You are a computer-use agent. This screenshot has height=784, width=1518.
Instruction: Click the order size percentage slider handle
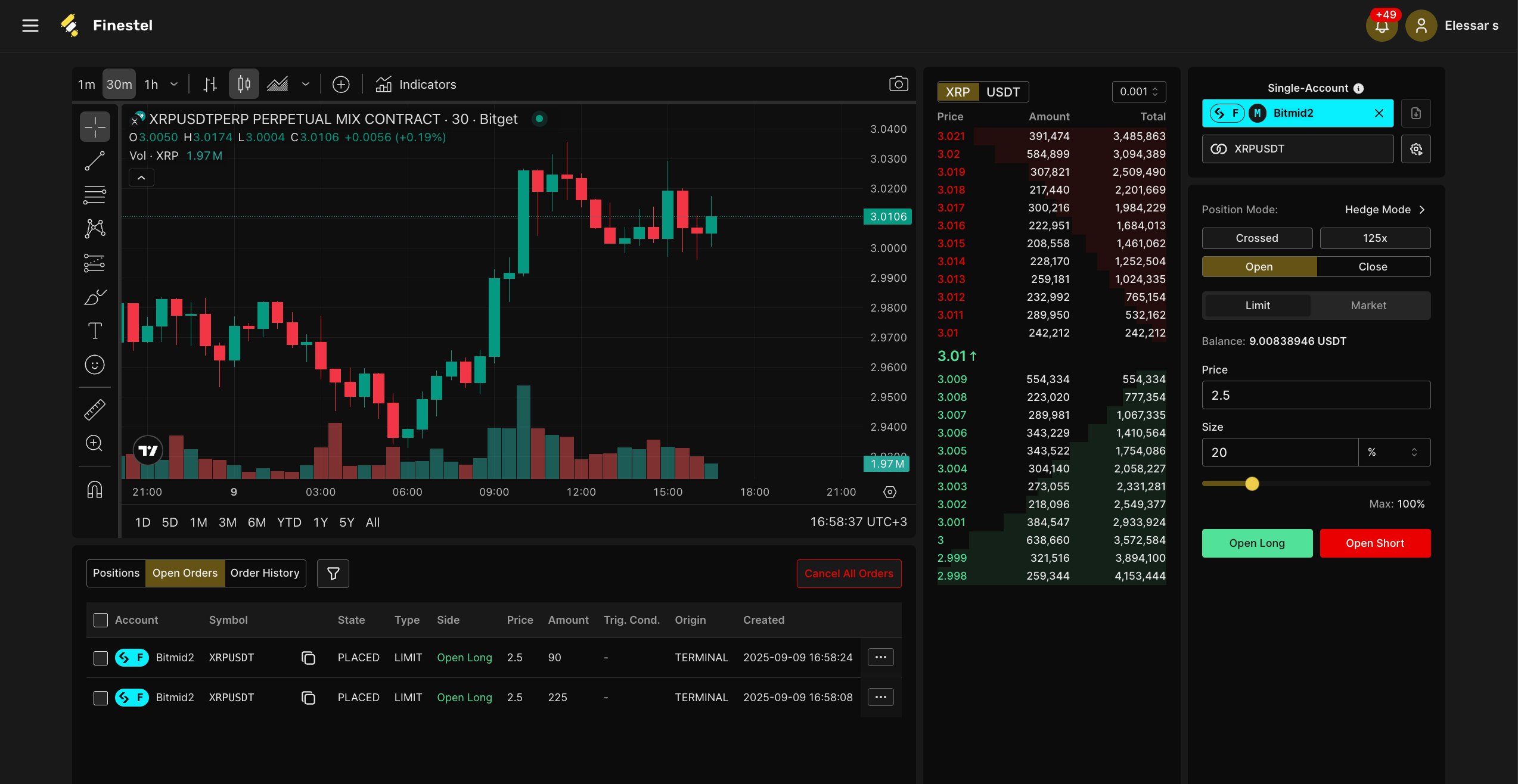(1252, 484)
